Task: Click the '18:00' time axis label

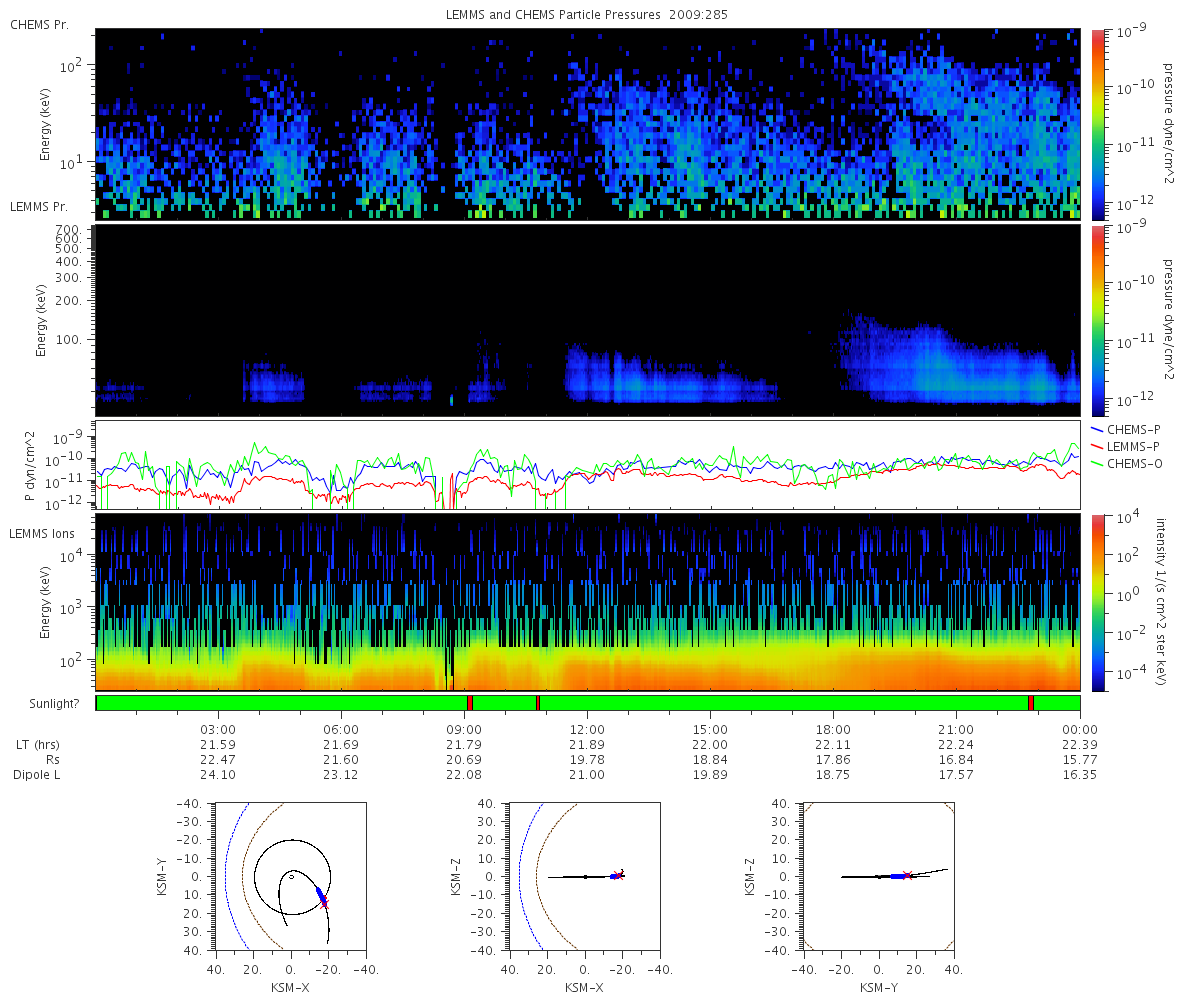Action: [833, 730]
